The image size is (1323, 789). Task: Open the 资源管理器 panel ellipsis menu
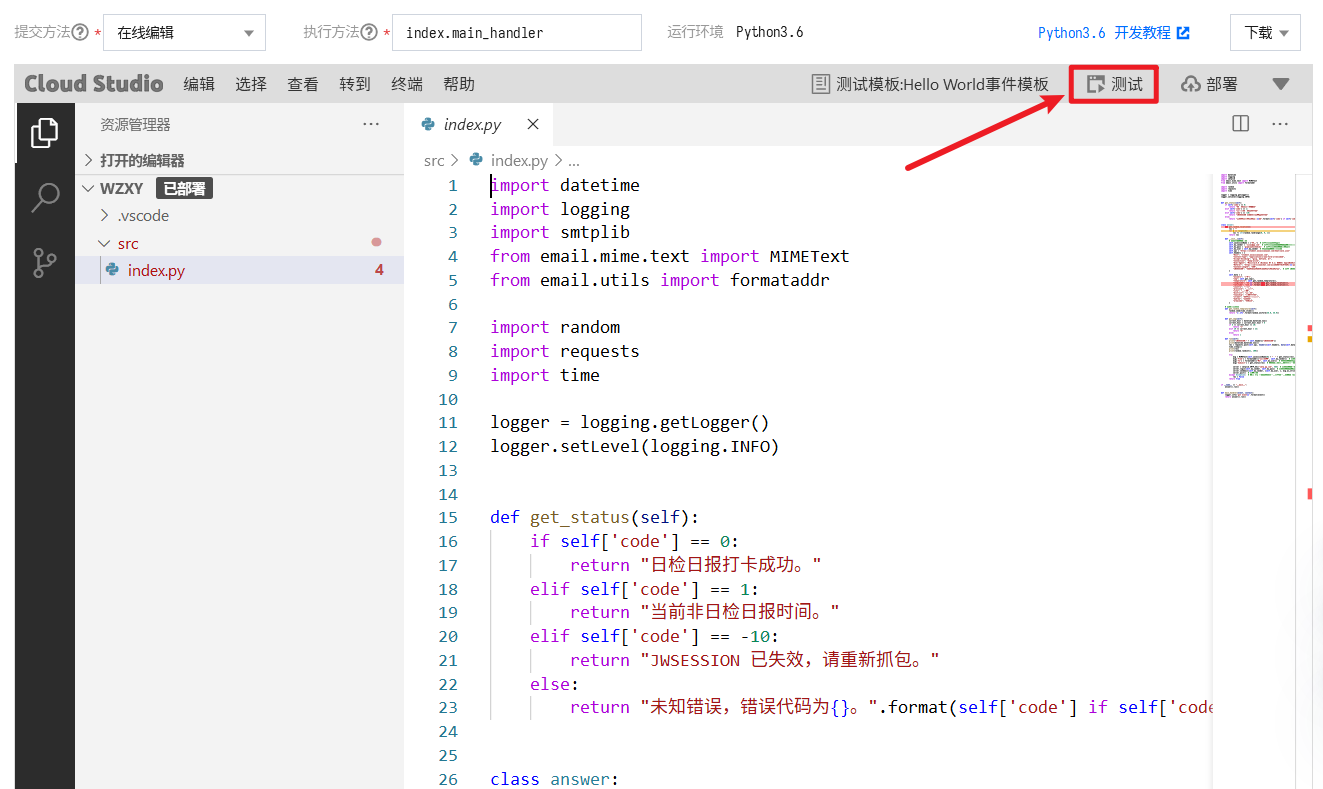pos(371,124)
